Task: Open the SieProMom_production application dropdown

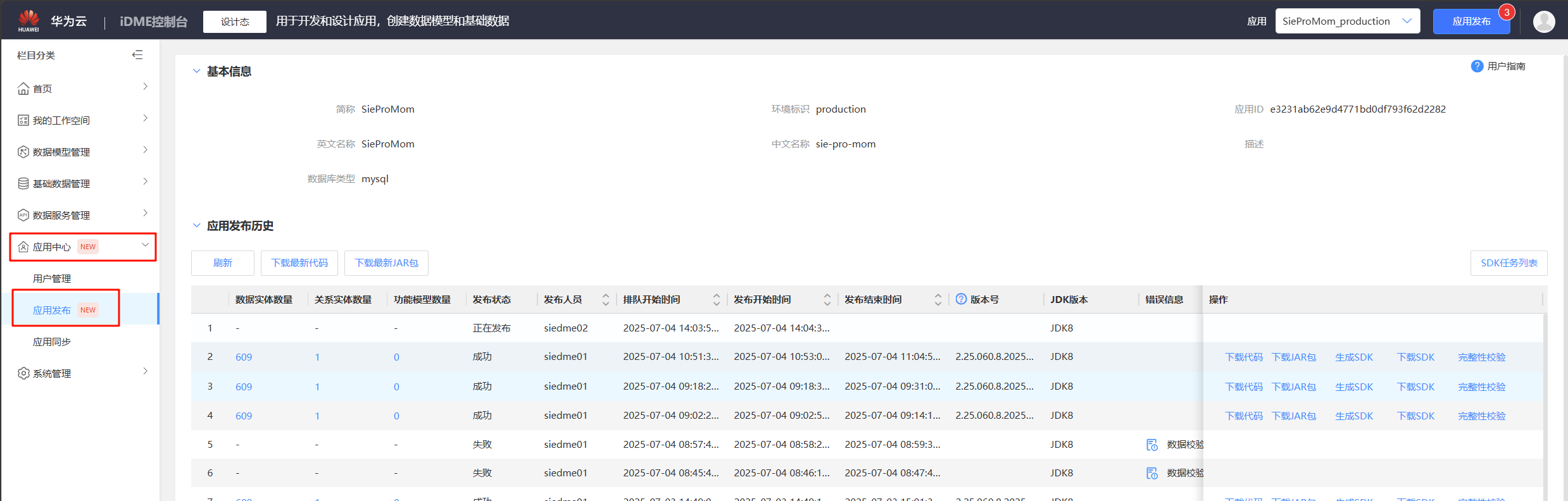Action: coord(1347,22)
